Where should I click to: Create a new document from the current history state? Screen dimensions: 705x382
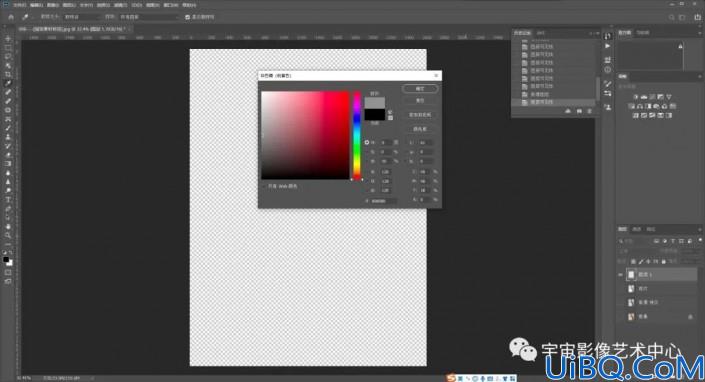point(568,111)
